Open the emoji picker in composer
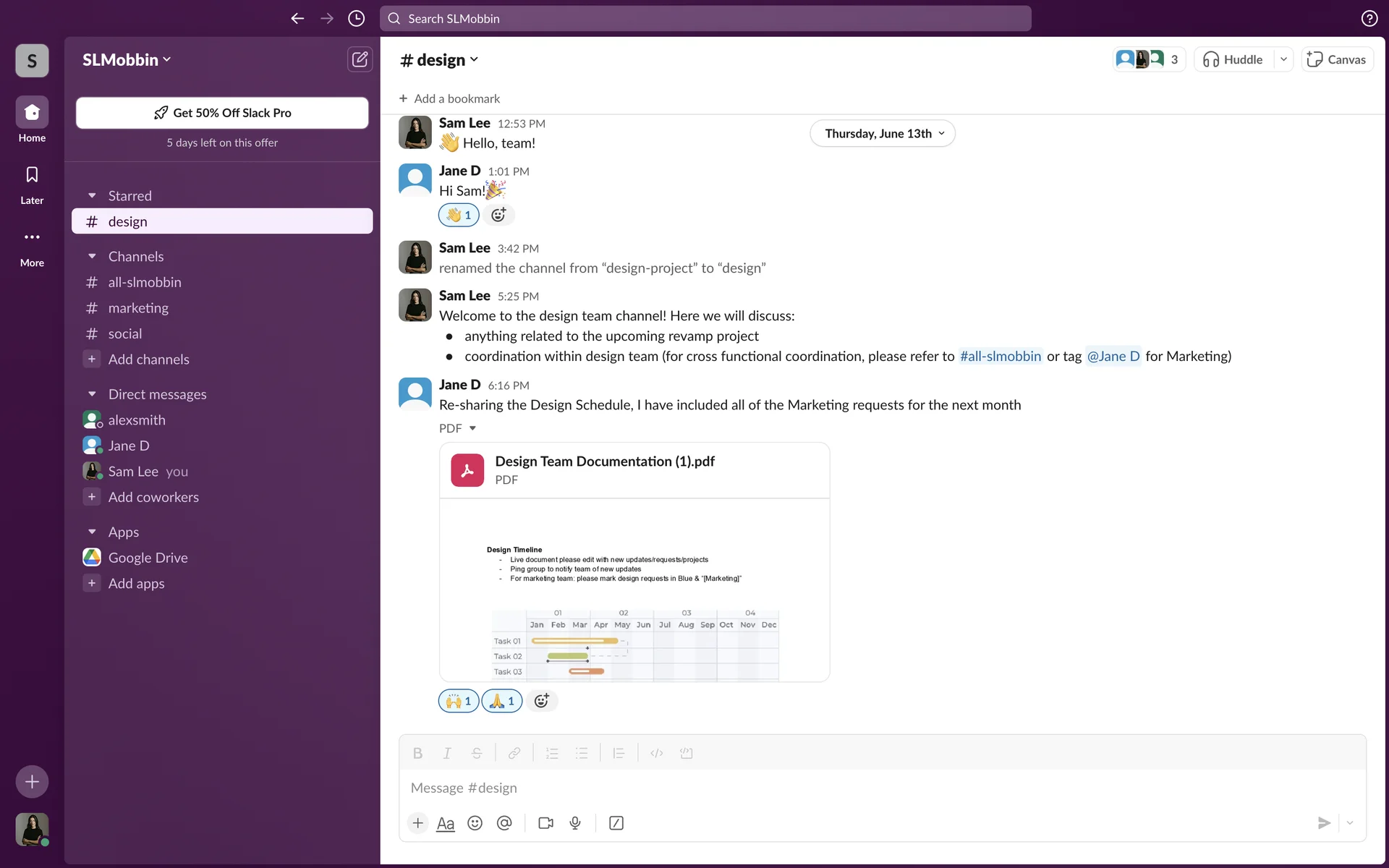 pyautogui.click(x=475, y=823)
